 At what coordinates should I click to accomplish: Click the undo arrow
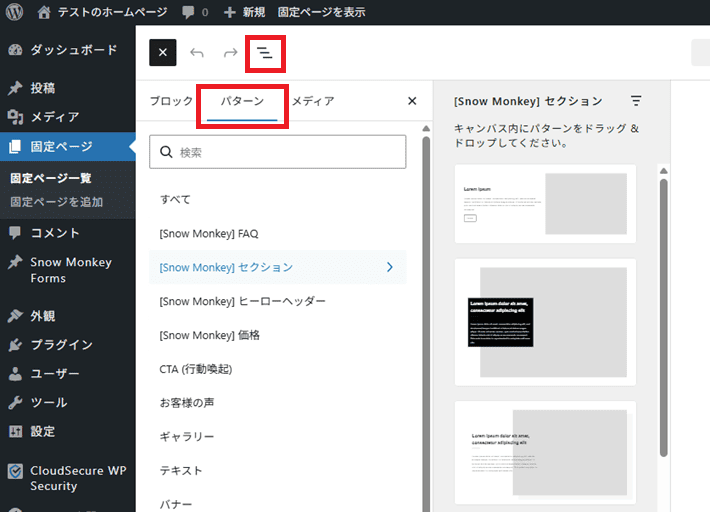coord(197,53)
